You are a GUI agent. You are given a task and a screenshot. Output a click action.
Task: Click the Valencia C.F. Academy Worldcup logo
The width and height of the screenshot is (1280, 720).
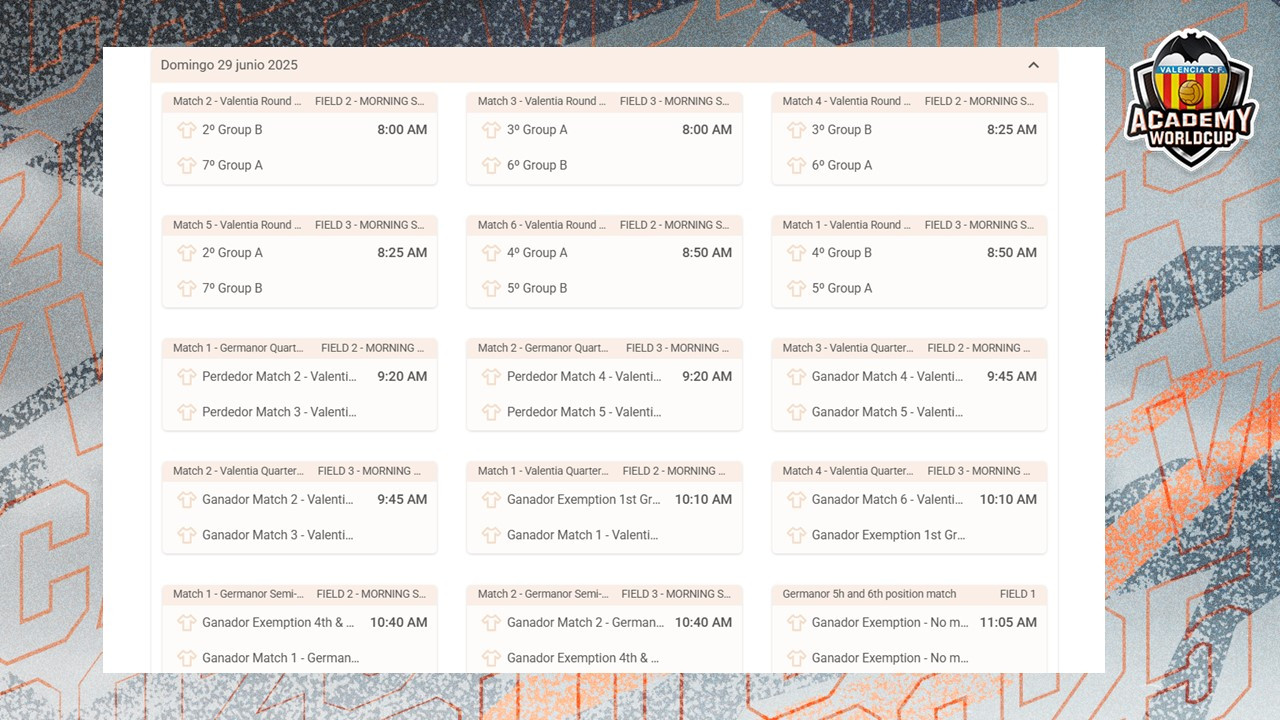(1190, 98)
